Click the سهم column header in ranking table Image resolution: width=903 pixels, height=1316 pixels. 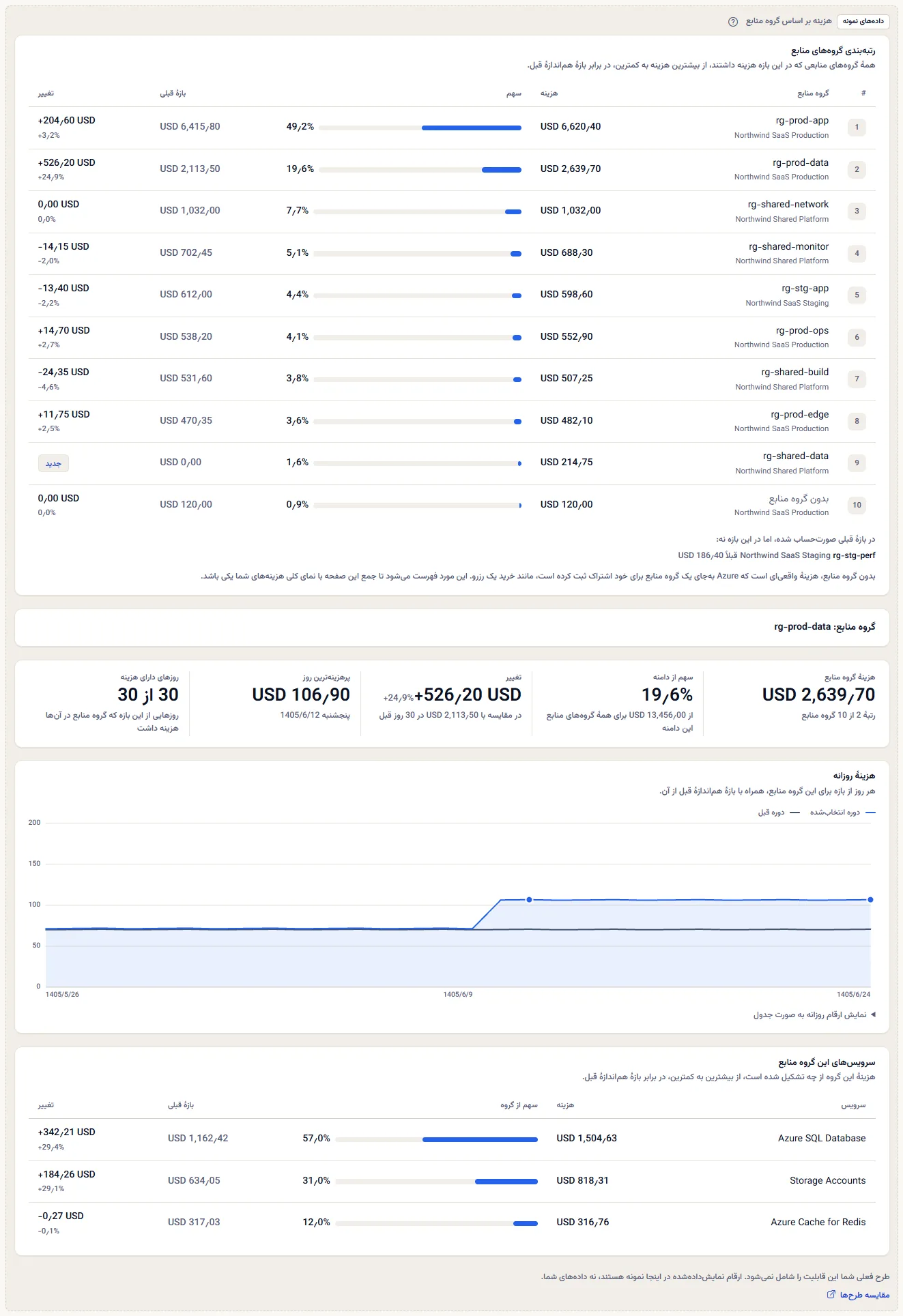[514, 93]
